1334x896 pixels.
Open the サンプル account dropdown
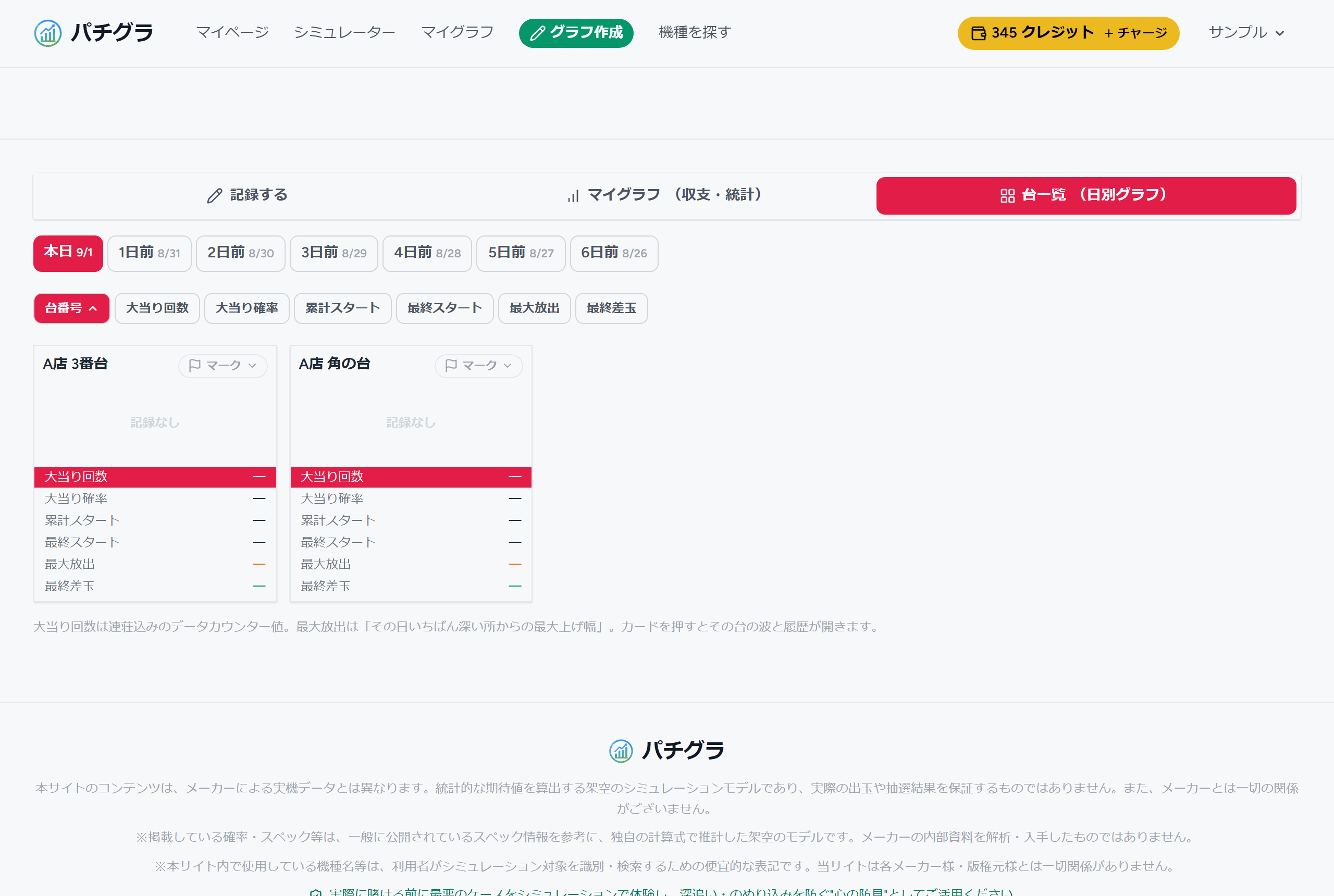1246,33
